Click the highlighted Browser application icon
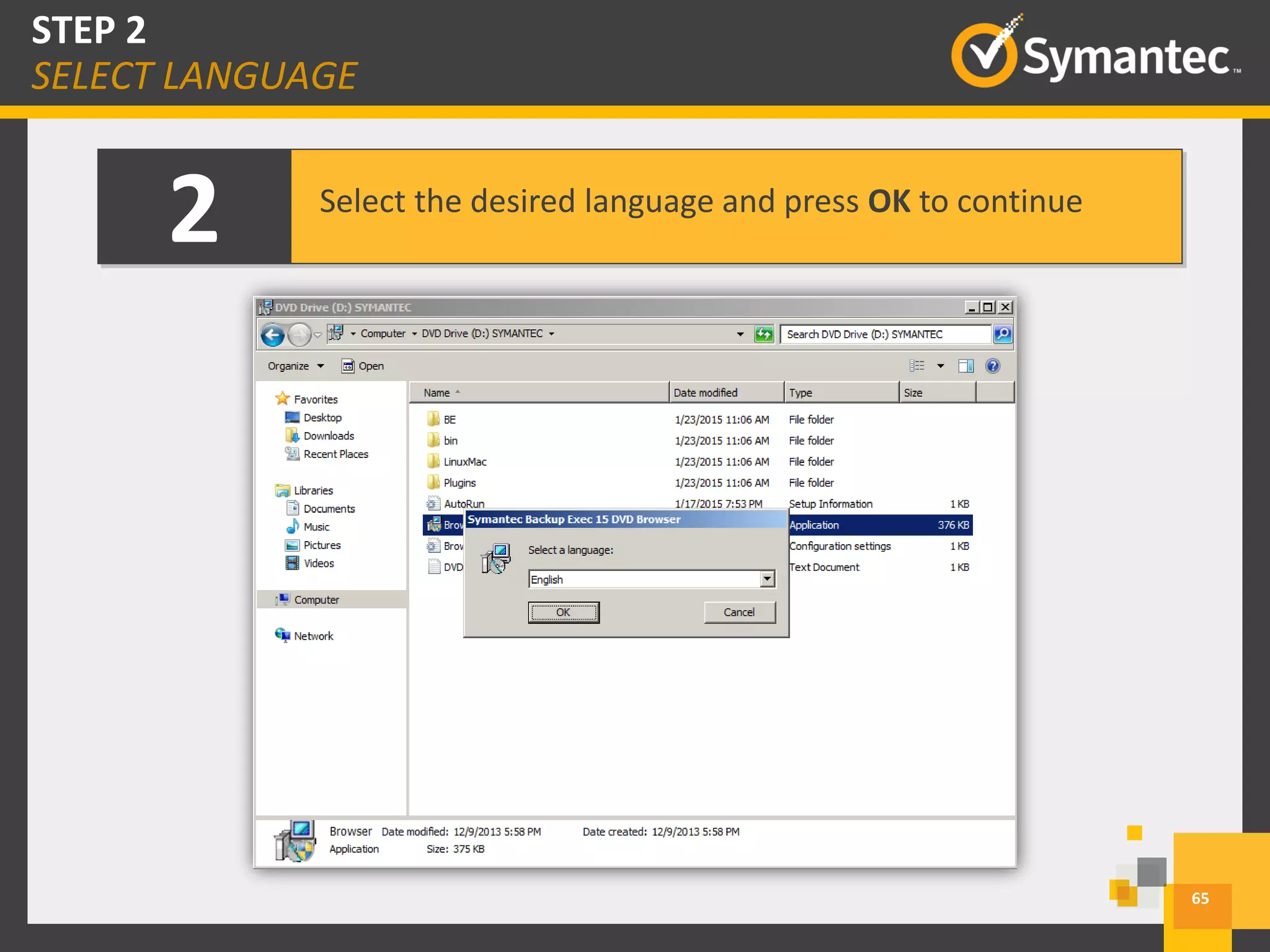Screen dimensions: 1270x952 coord(433,524)
